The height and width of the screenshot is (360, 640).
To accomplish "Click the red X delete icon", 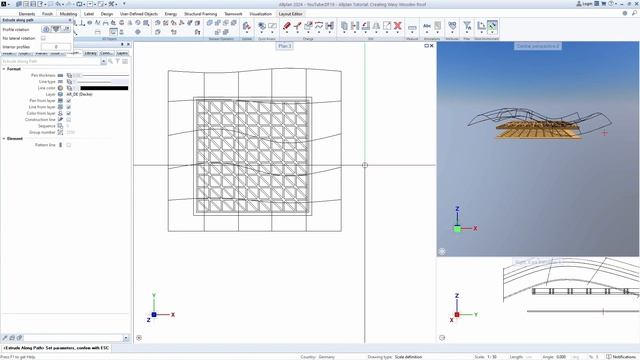I will click(x=398, y=26).
